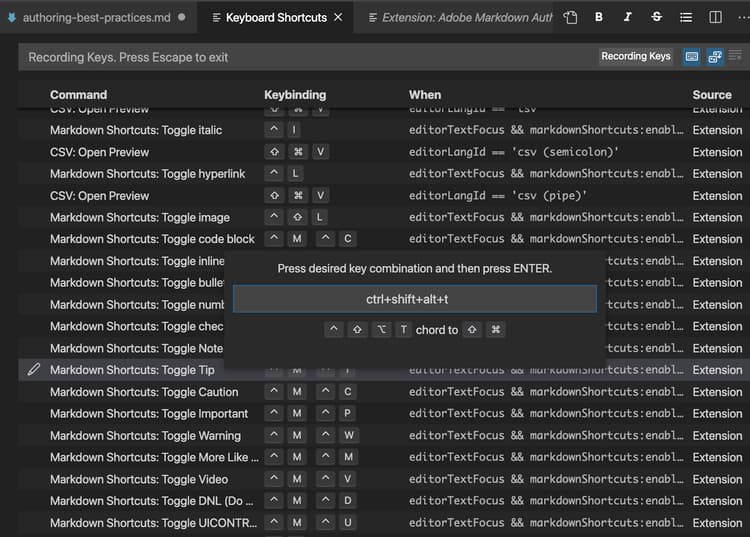Click the key combination input showing ctrl+shift+alt+t
Image resolution: width=750 pixels, height=537 pixels.
[414, 299]
